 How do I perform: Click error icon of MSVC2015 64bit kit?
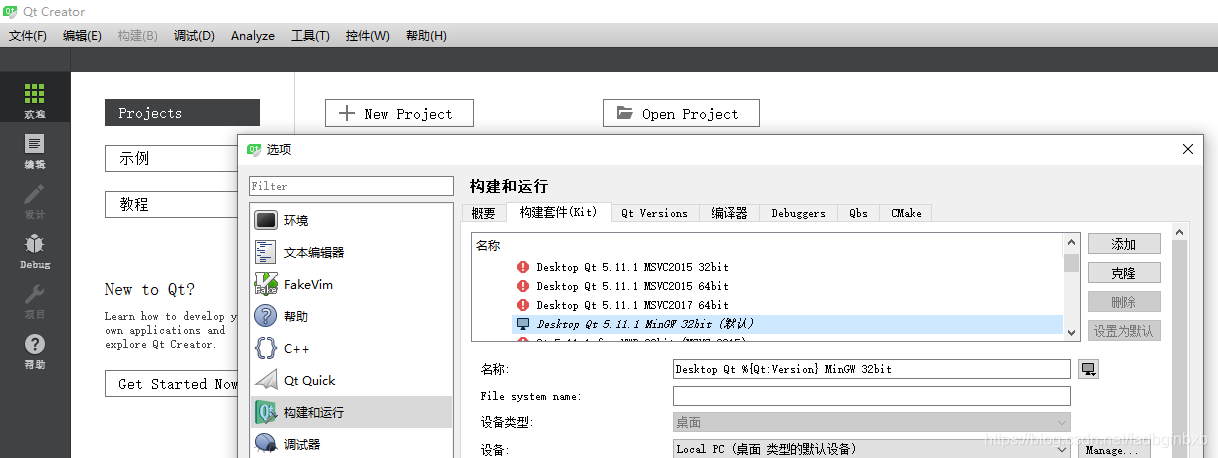click(523, 286)
